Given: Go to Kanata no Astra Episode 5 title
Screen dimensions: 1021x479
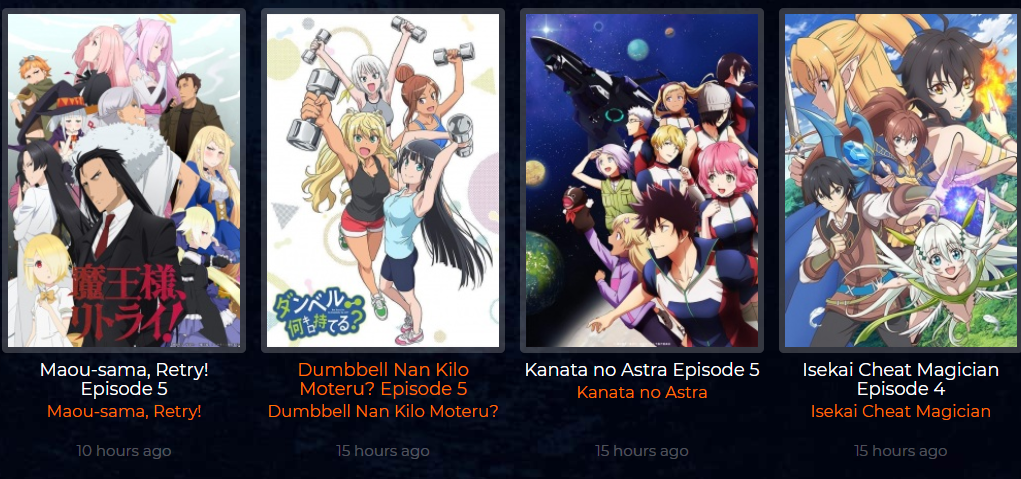Looking at the screenshot, I should pos(642,370).
